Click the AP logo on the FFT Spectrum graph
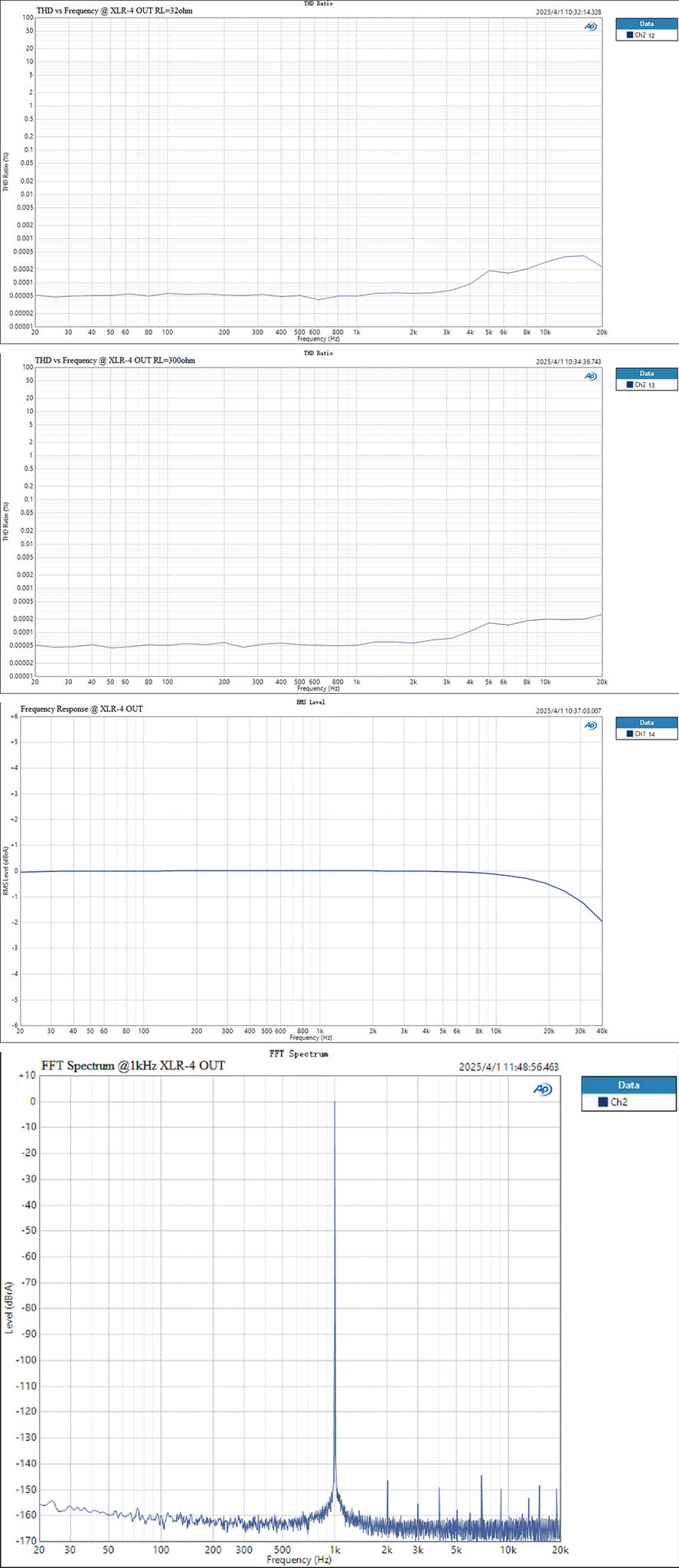Screen dimensions: 679x1568 pyautogui.click(x=543, y=1089)
